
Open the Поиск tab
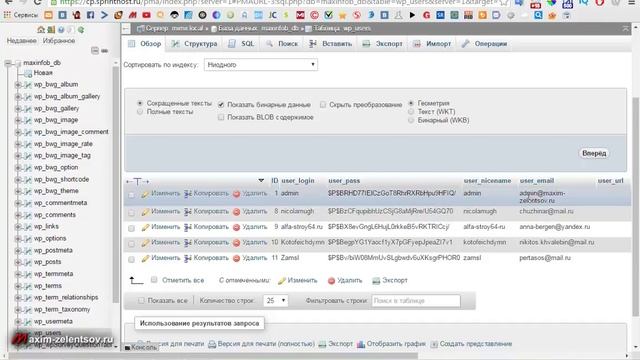click(282, 44)
